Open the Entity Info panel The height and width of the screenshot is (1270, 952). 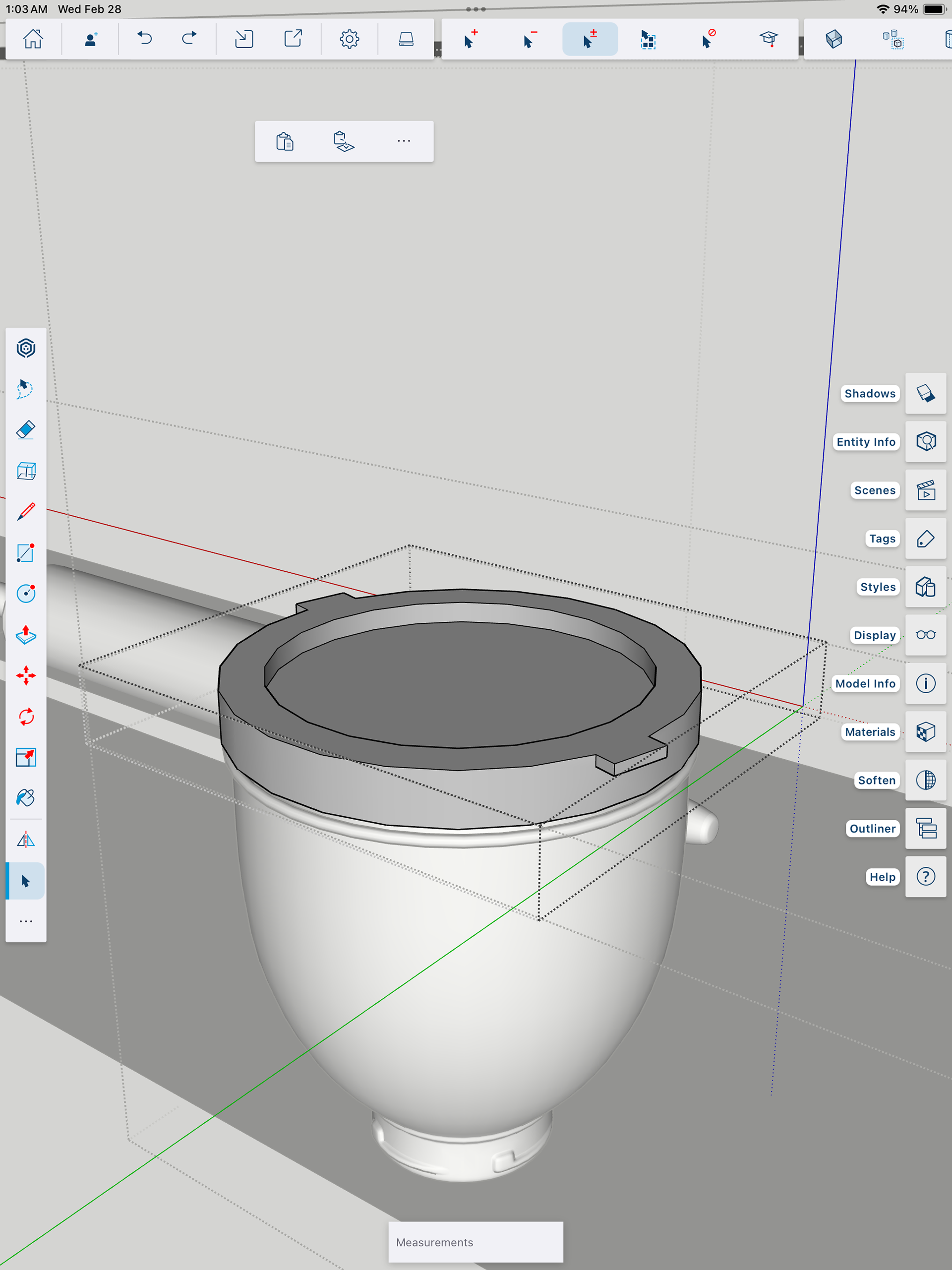pyautogui.click(x=925, y=441)
